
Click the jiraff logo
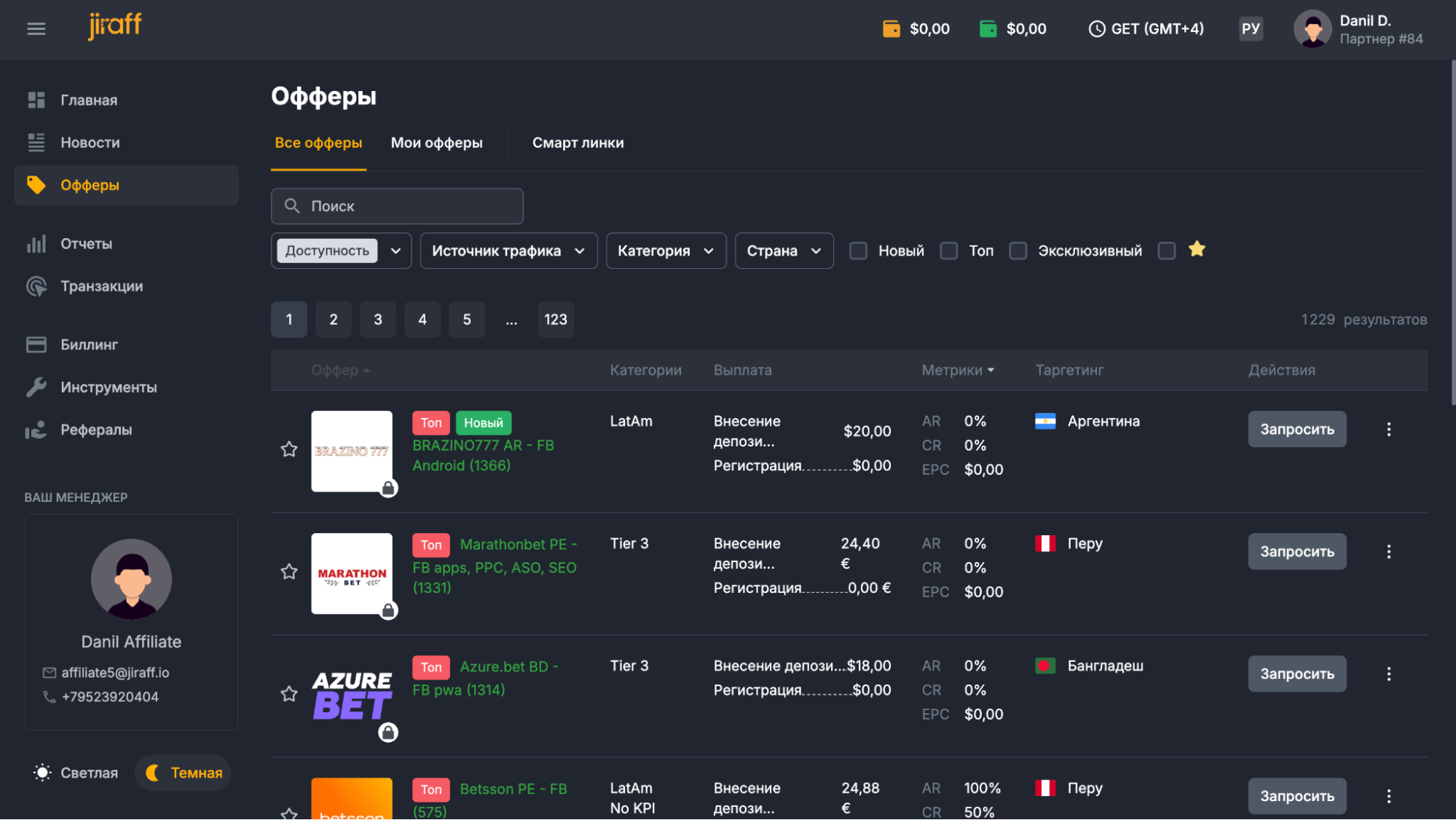pos(114,26)
